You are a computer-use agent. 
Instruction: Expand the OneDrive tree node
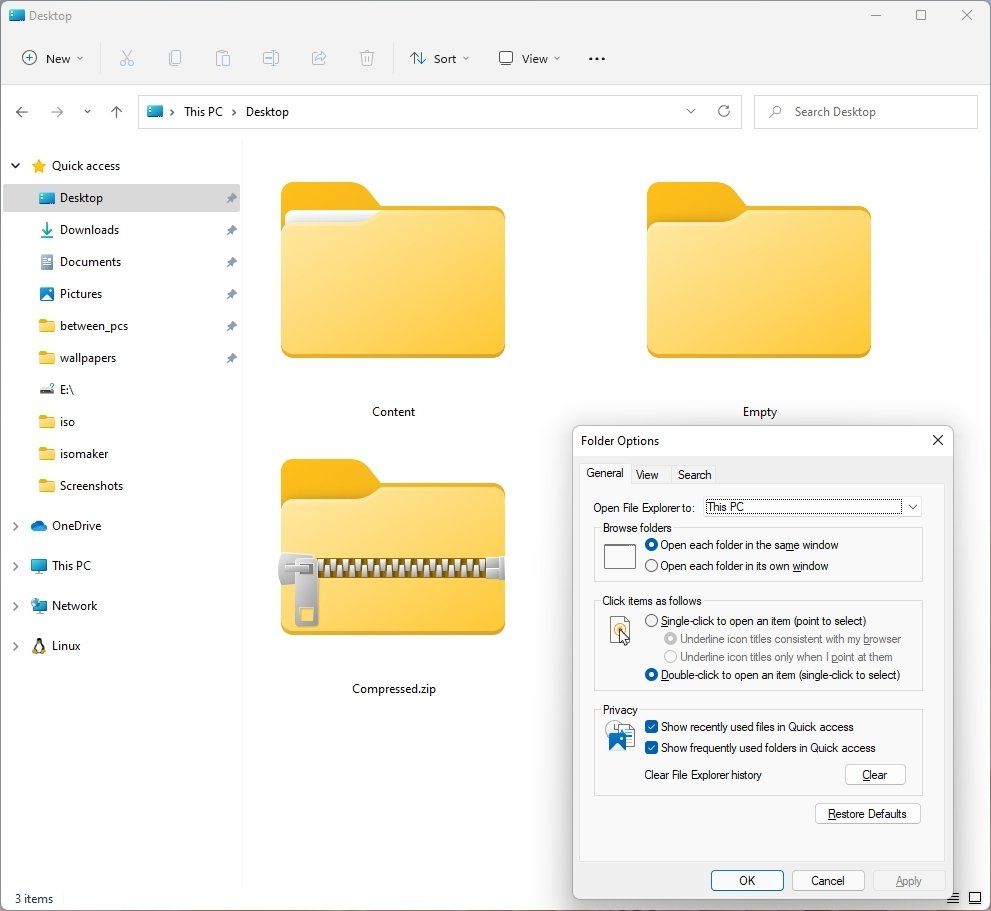(15, 526)
